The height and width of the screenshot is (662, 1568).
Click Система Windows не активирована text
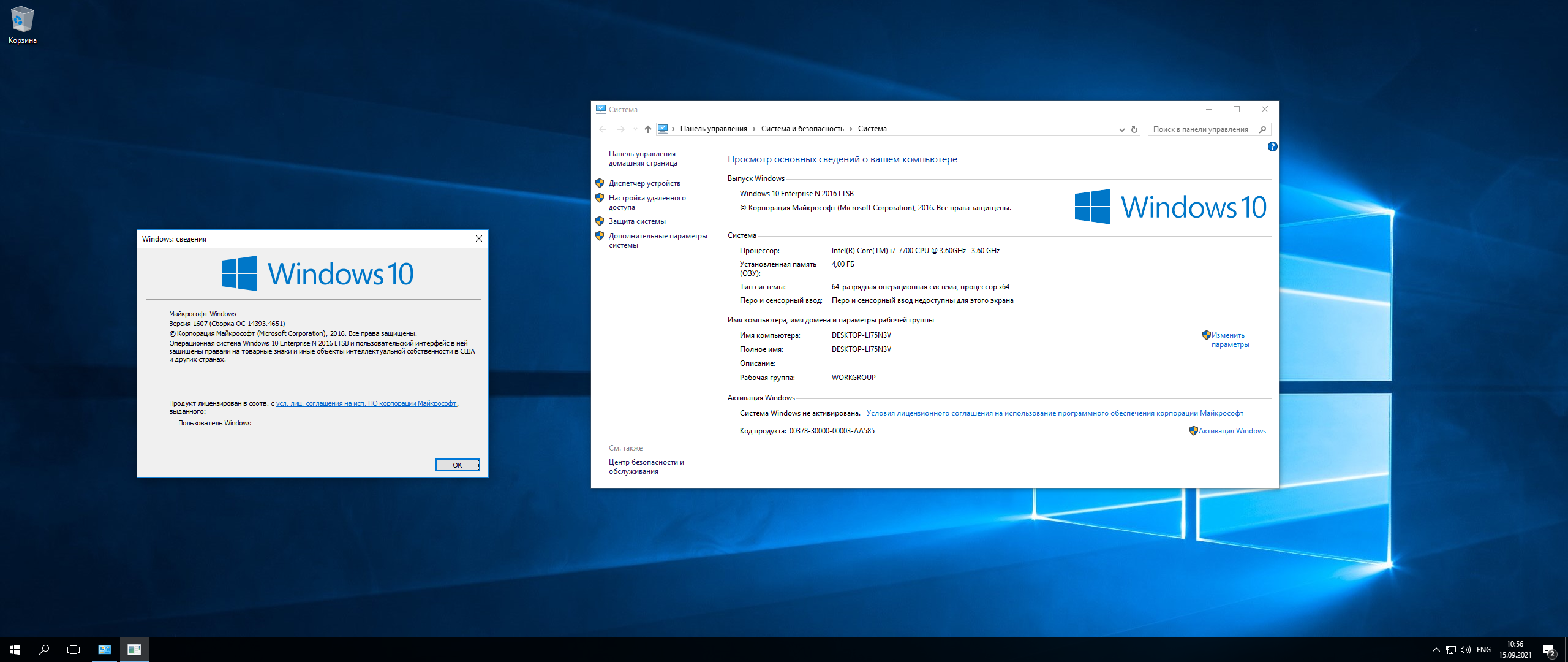pyautogui.click(x=800, y=413)
